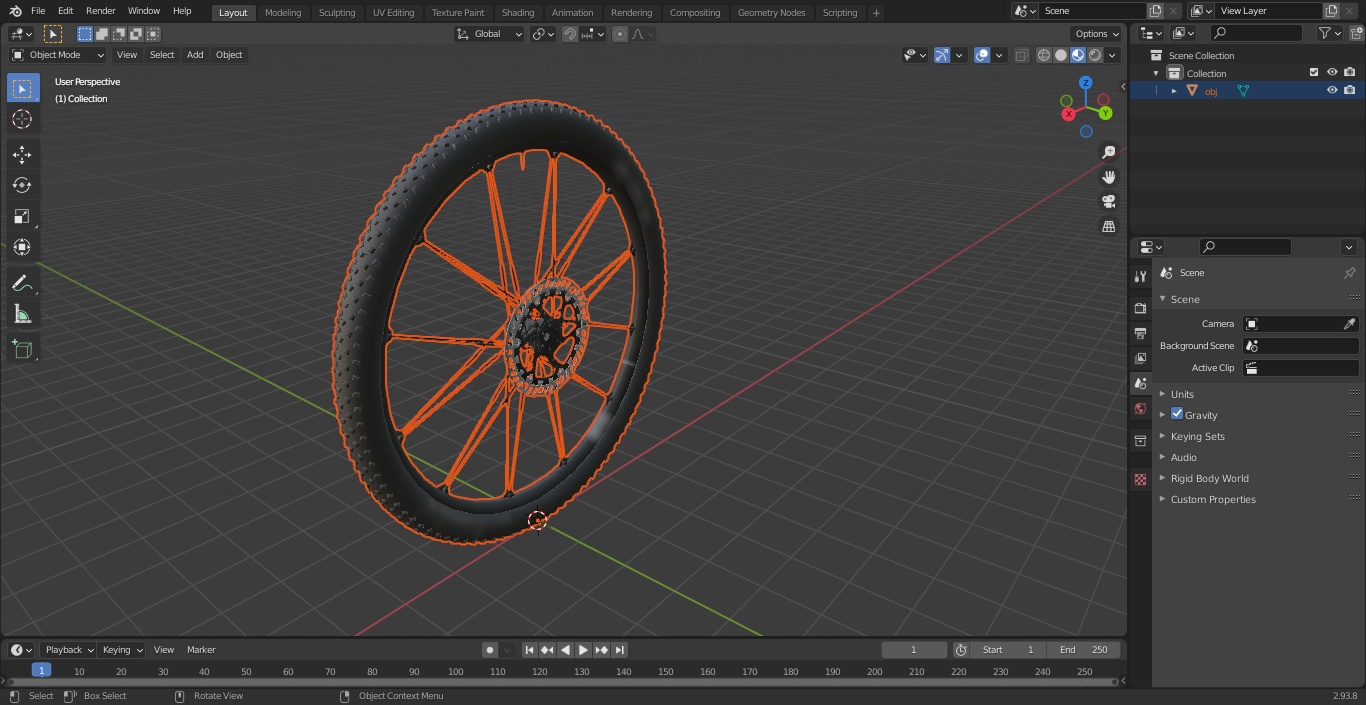This screenshot has width=1366, height=705.
Task: Click the eyedropper next to Camera field
Action: (1349, 324)
